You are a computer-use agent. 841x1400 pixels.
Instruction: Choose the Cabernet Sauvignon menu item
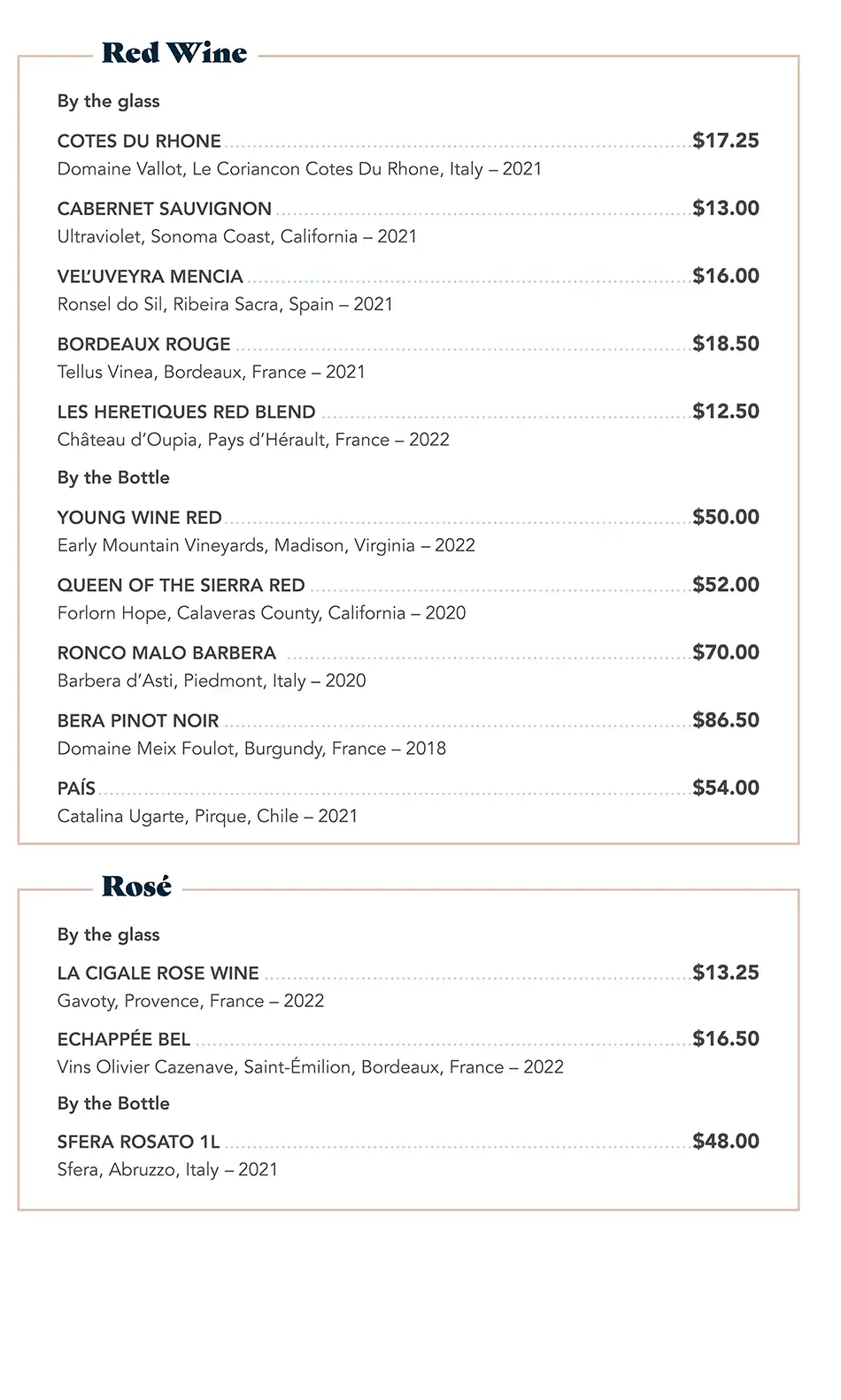click(x=164, y=209)
